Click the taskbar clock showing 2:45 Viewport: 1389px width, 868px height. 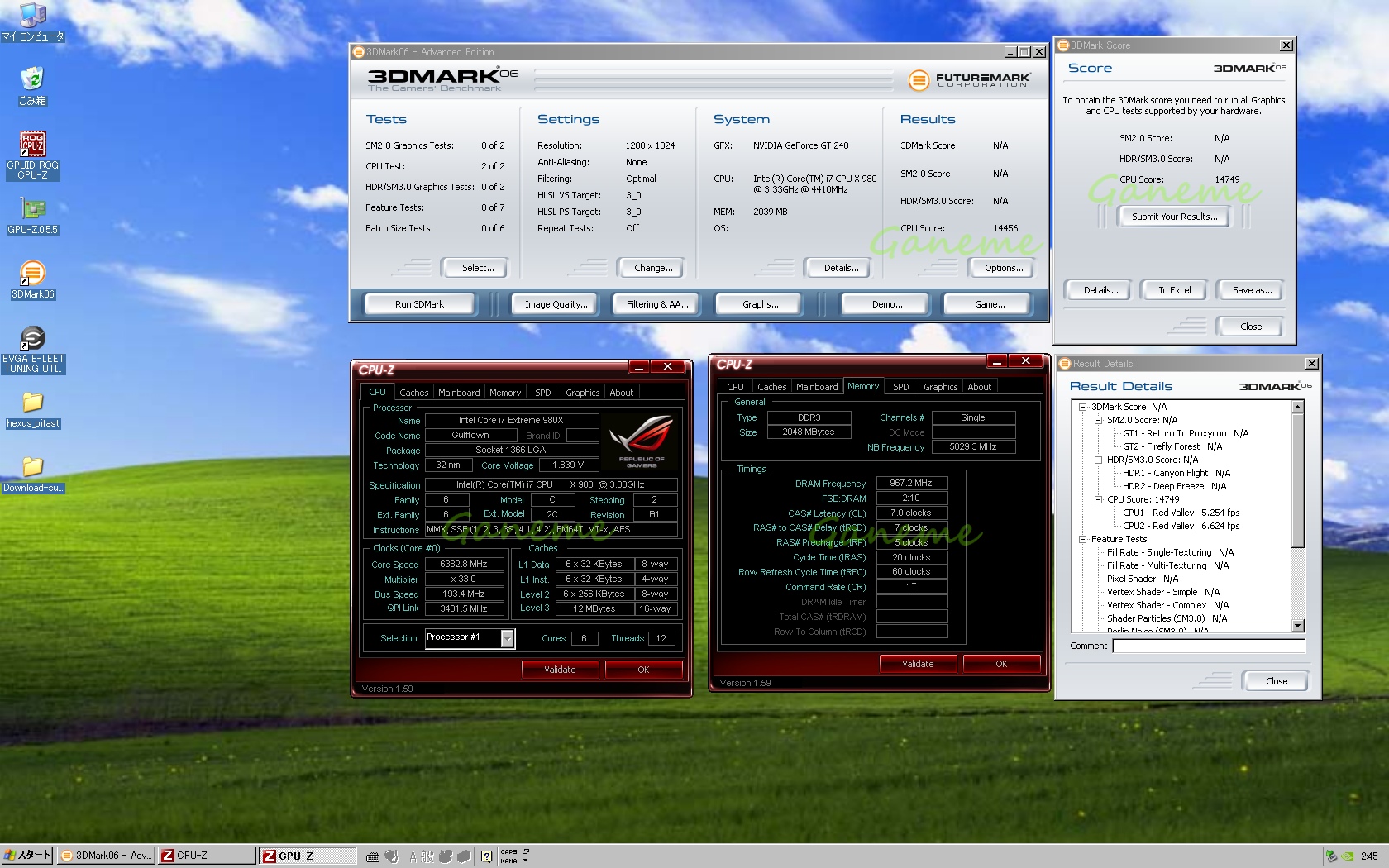[x=1369, y=856]
